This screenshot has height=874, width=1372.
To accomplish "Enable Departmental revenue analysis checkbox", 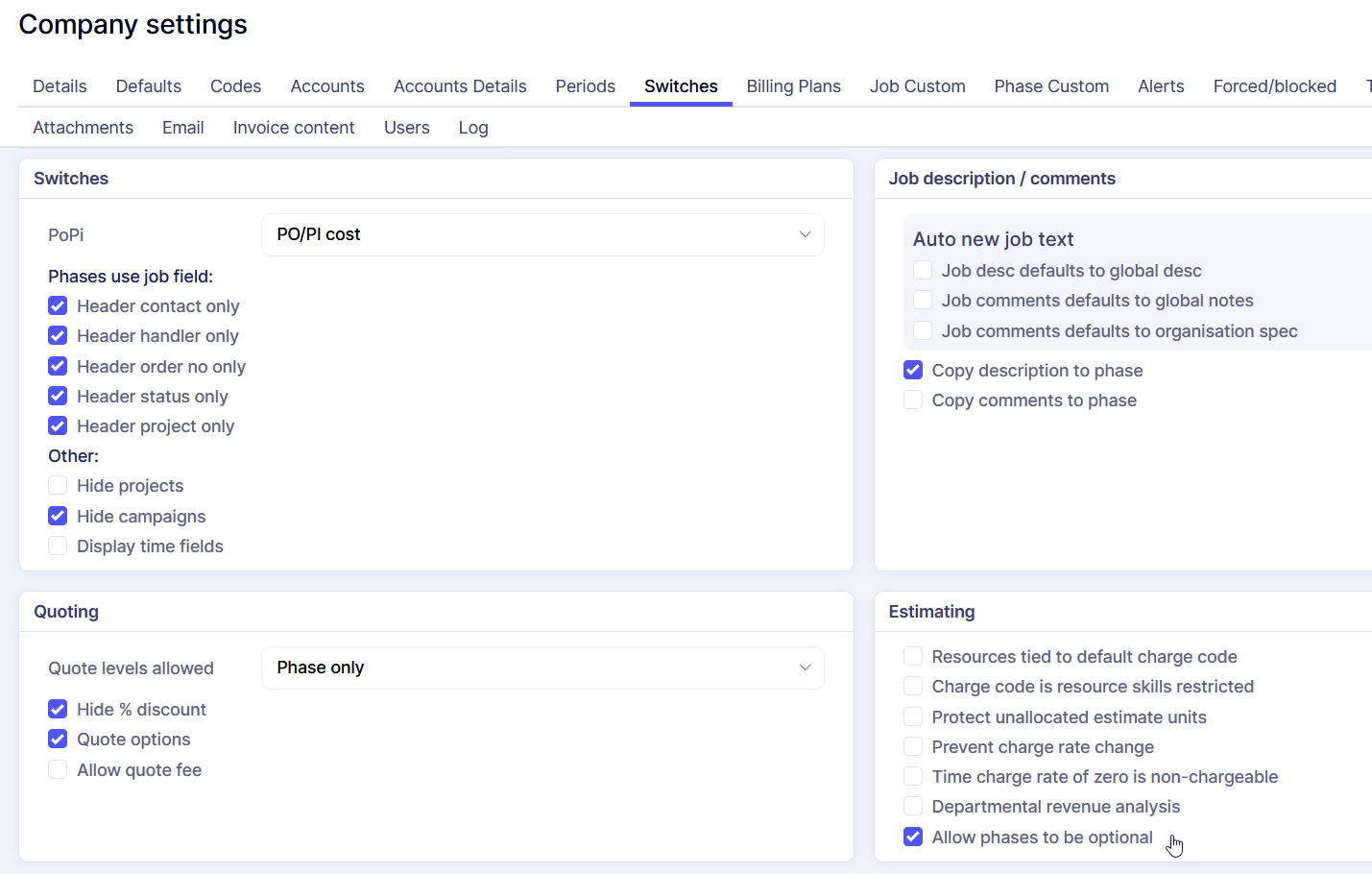I will (913, 807).
